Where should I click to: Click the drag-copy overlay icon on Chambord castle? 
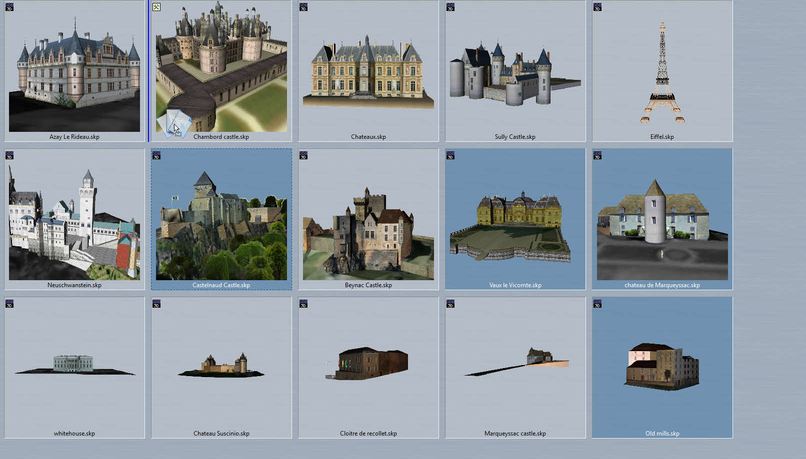pos(174,123)
